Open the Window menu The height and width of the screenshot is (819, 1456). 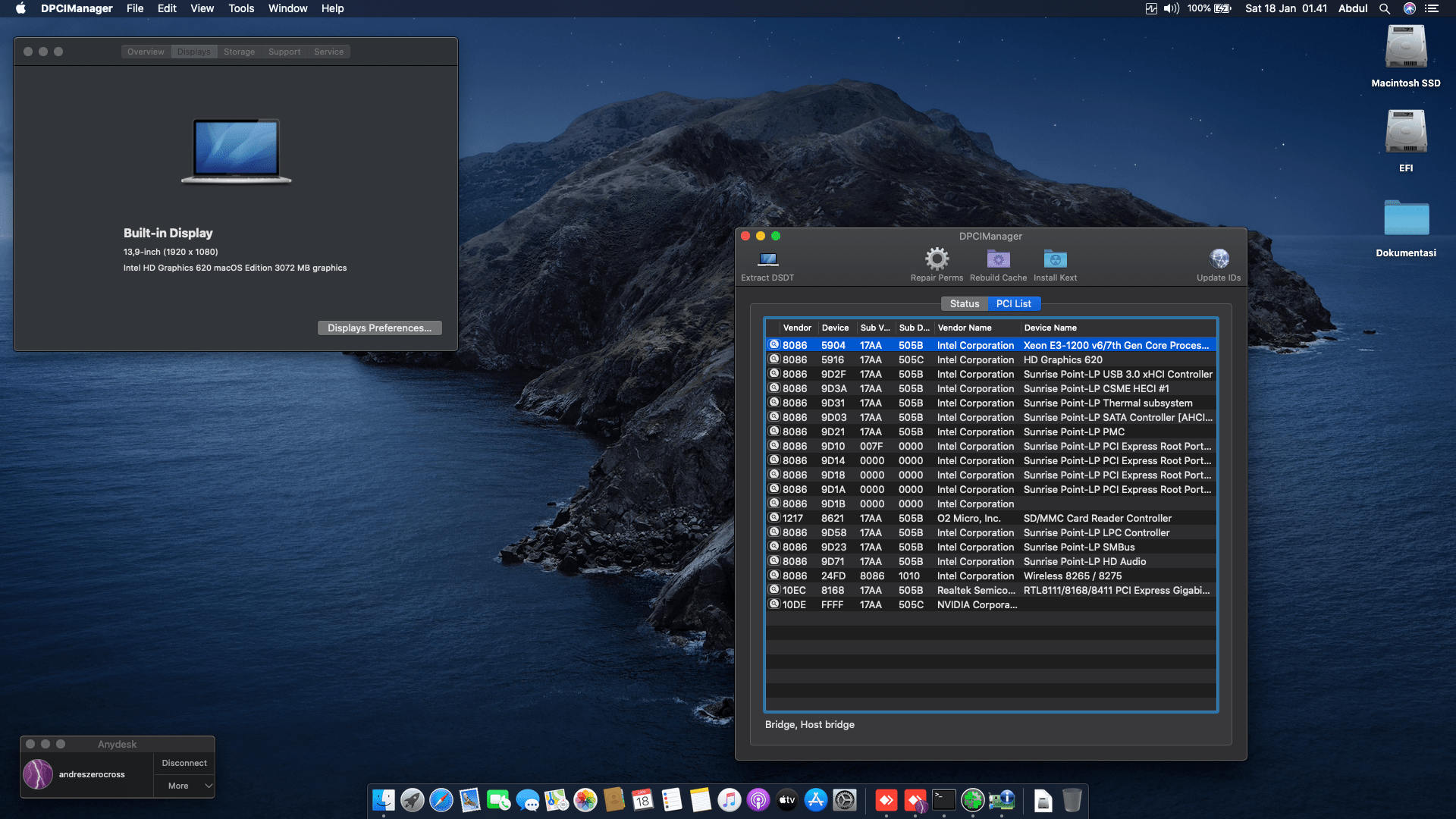point(287,8)
